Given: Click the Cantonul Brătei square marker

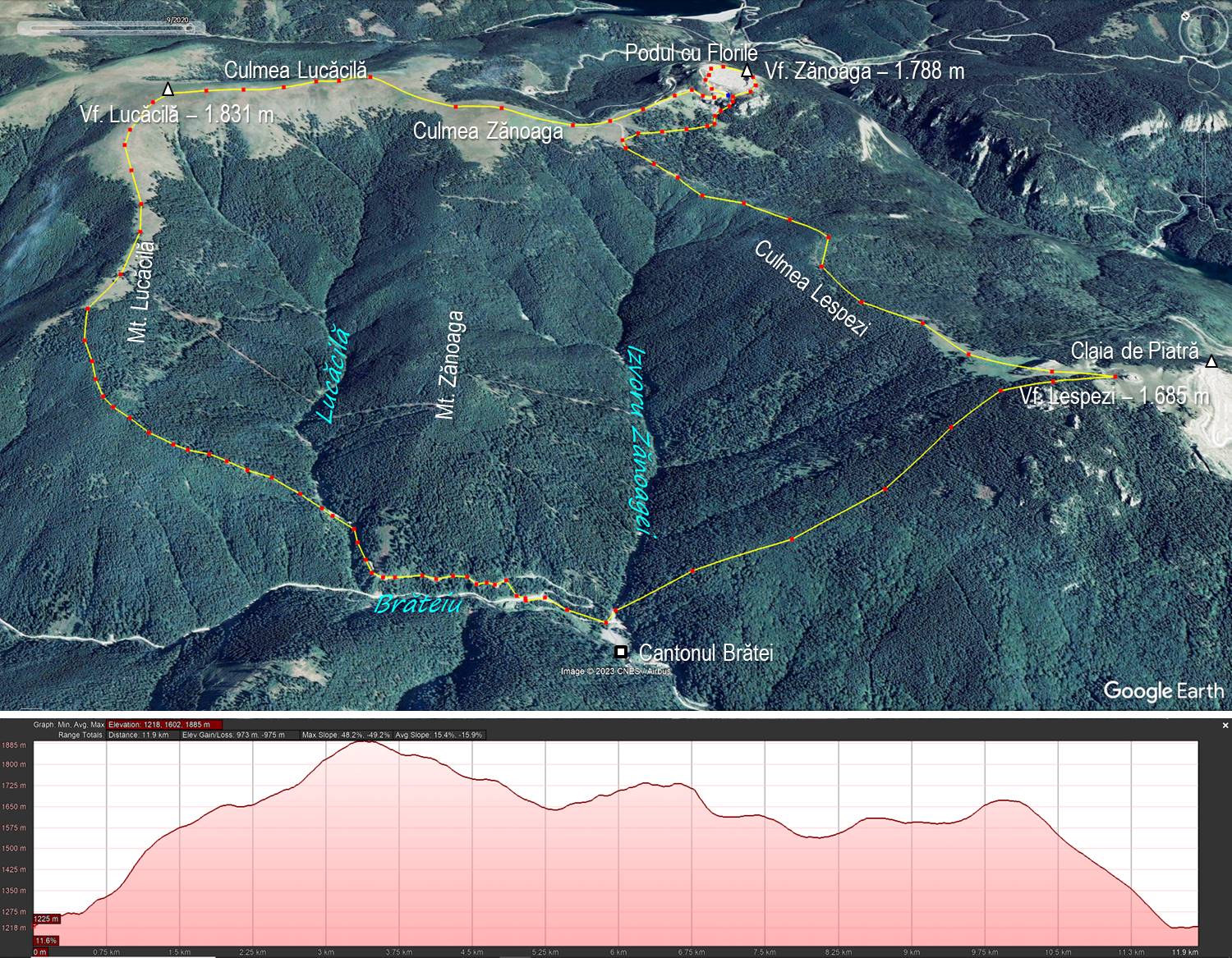Looking at the screenshot, I should coord(622,653).
